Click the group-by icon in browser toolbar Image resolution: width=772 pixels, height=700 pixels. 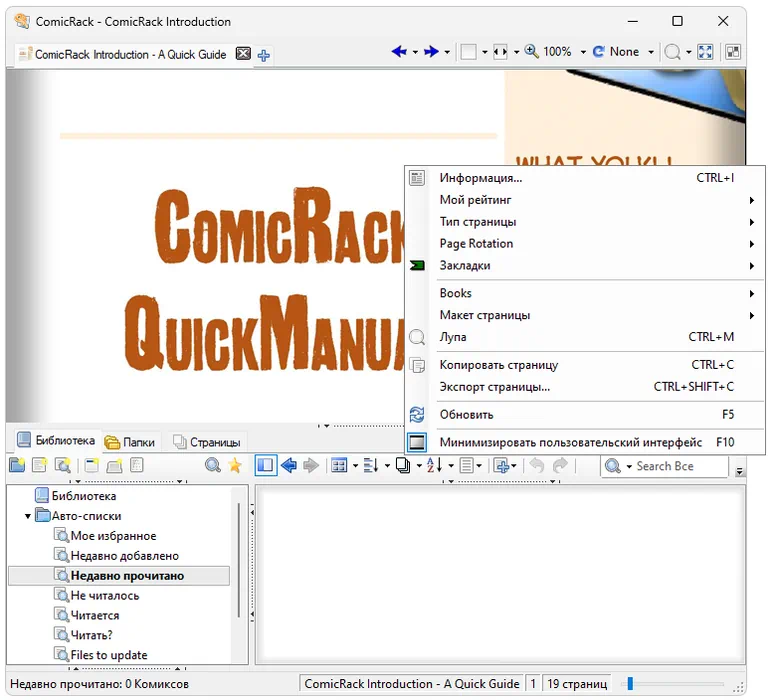(x=371, y=465)
